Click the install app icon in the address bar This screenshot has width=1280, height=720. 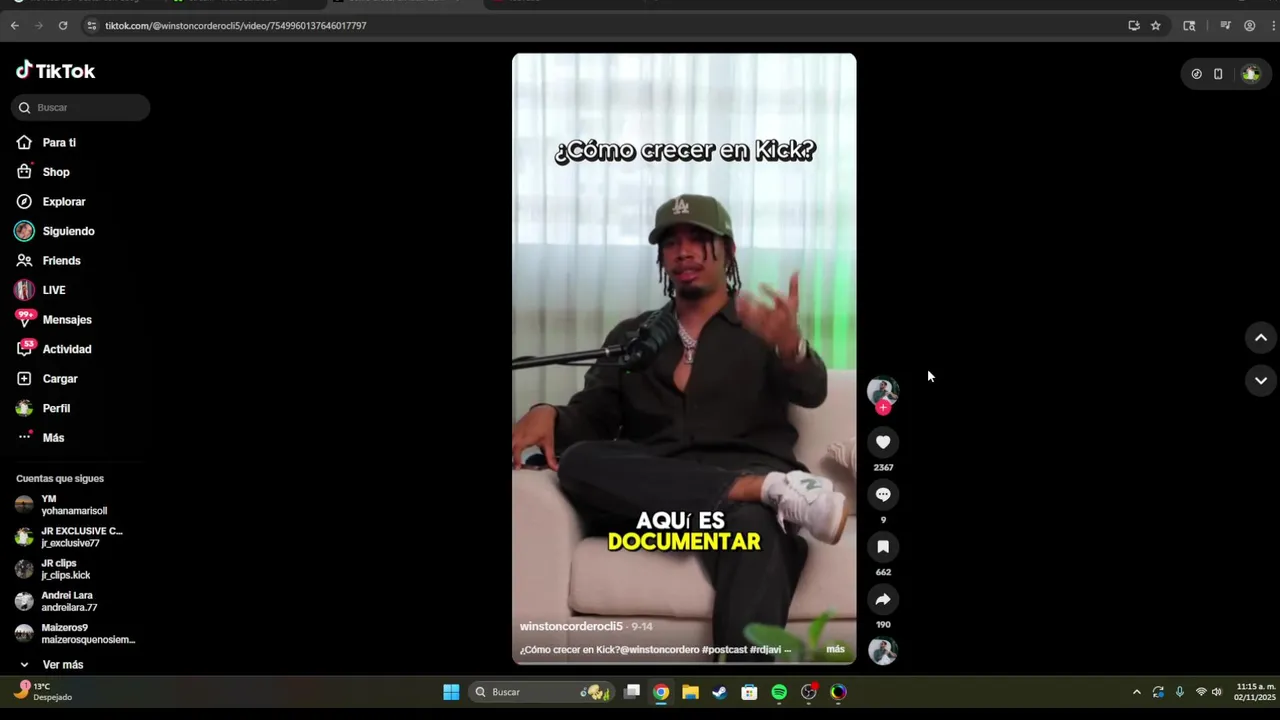coord(1134,26)
